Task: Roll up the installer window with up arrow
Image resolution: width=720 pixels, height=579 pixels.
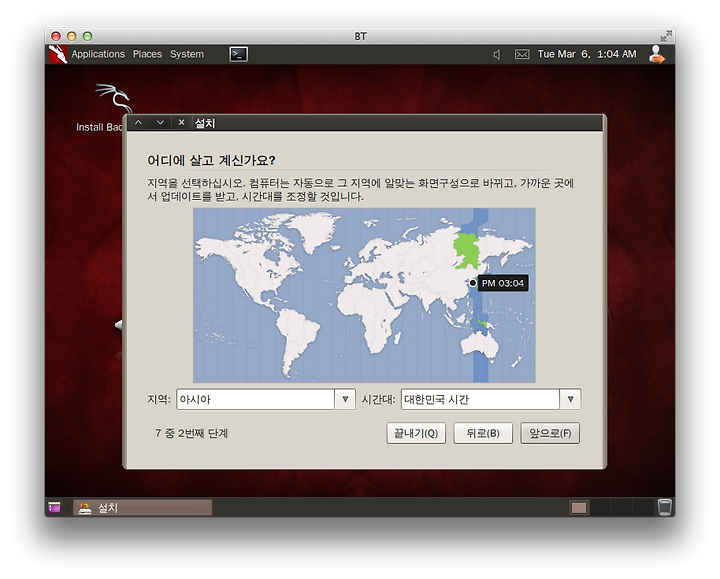Action: click(x=139, y=123)
